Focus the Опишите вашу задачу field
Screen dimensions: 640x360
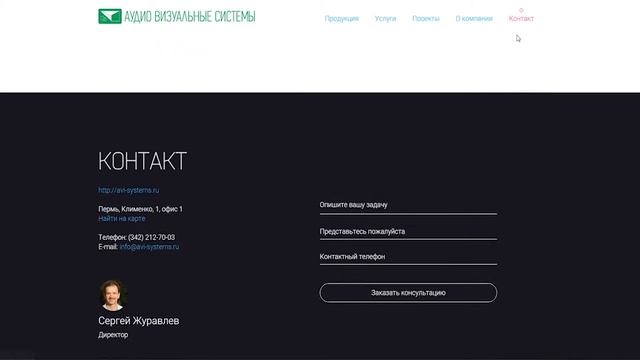[408, 206]
